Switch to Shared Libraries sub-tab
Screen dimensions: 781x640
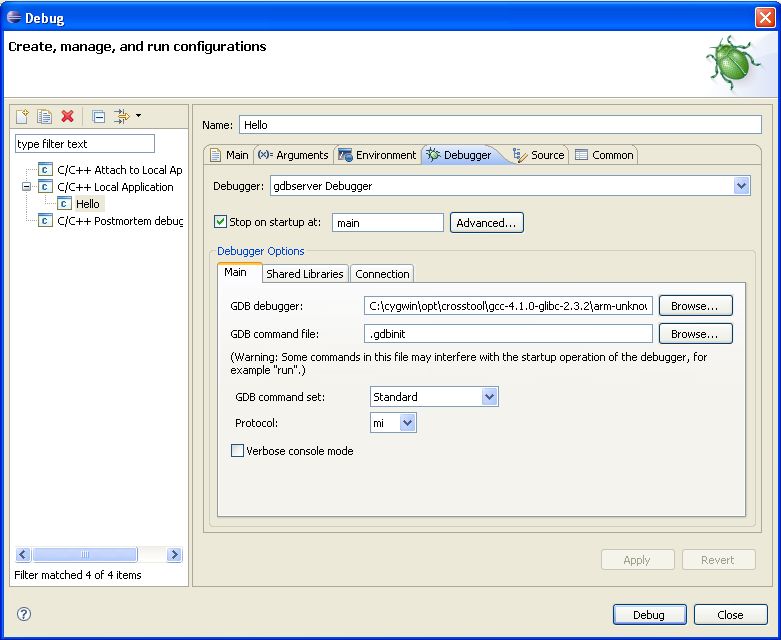(x=305, y=273)
